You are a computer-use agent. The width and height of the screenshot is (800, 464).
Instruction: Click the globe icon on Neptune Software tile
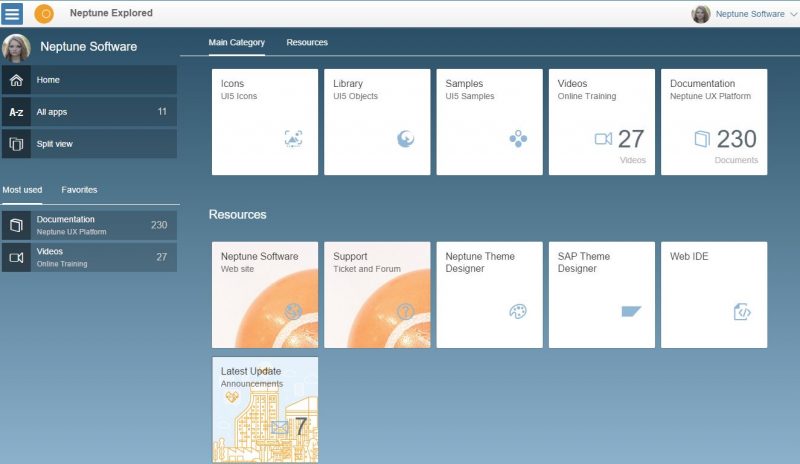(x=293, y=311)
